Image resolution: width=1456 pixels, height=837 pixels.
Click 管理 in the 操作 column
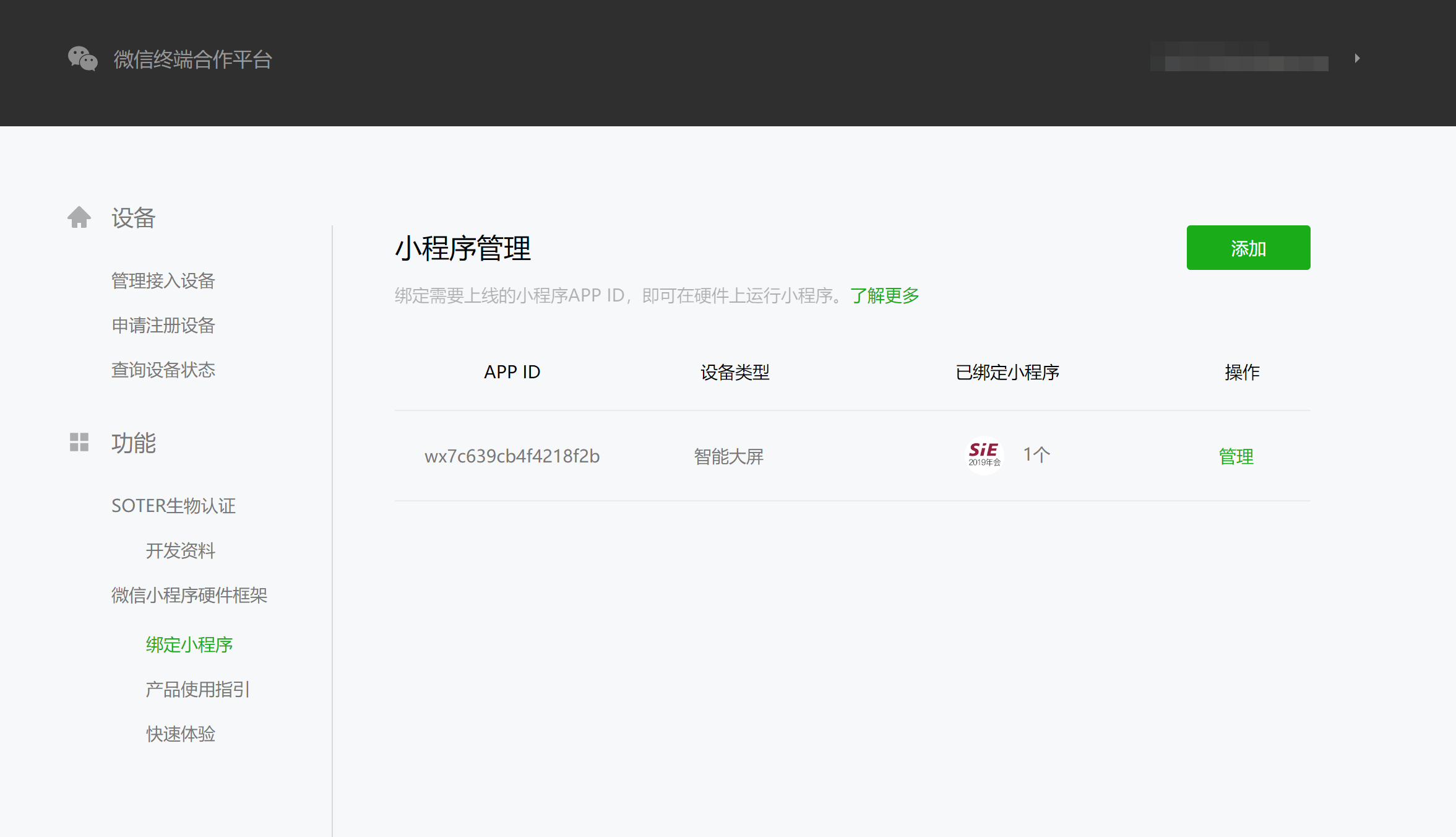[x=1236, y=456]
